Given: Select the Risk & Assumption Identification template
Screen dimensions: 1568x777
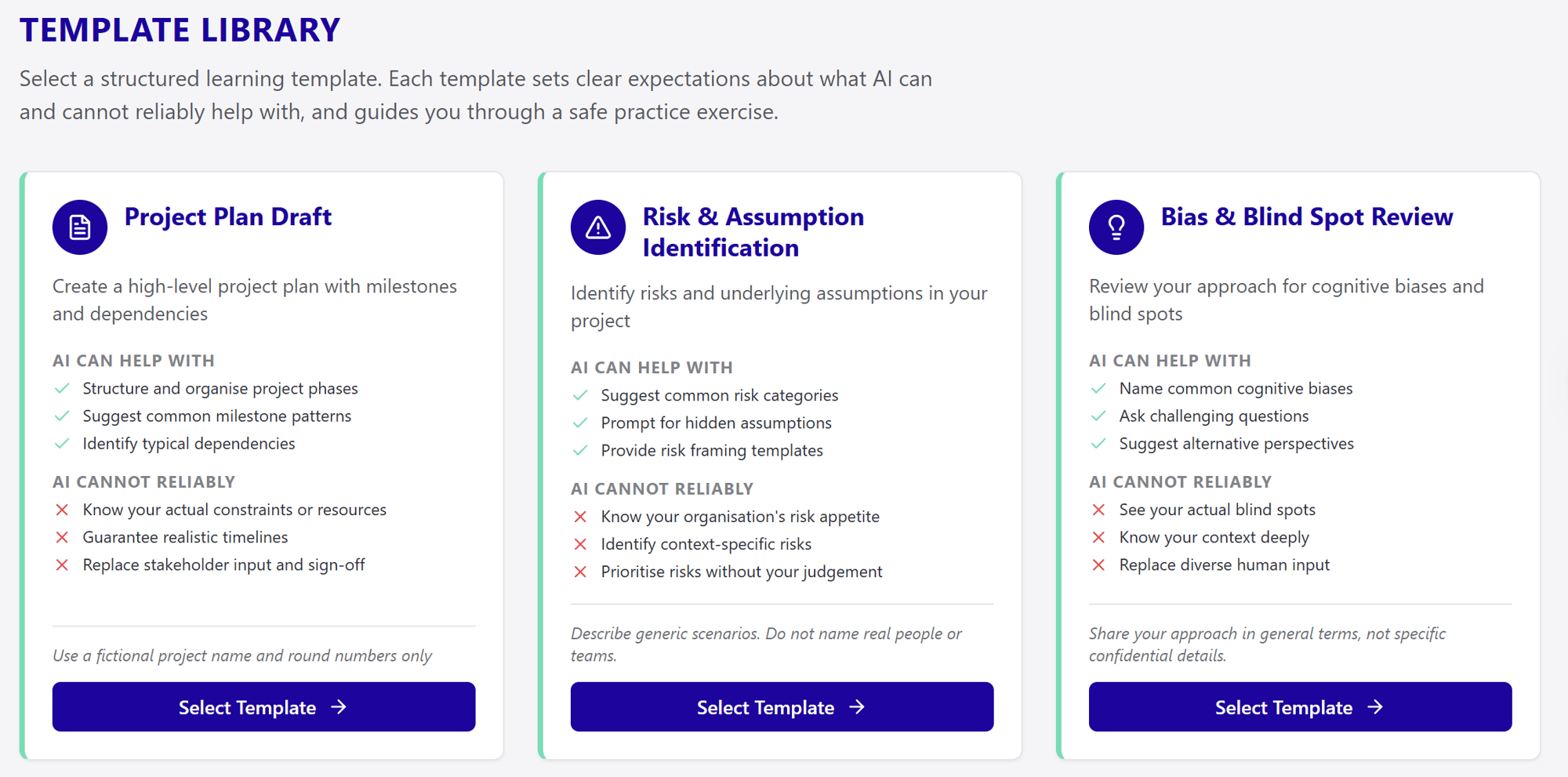Looking at the screenshot, I should pos(782,707).
